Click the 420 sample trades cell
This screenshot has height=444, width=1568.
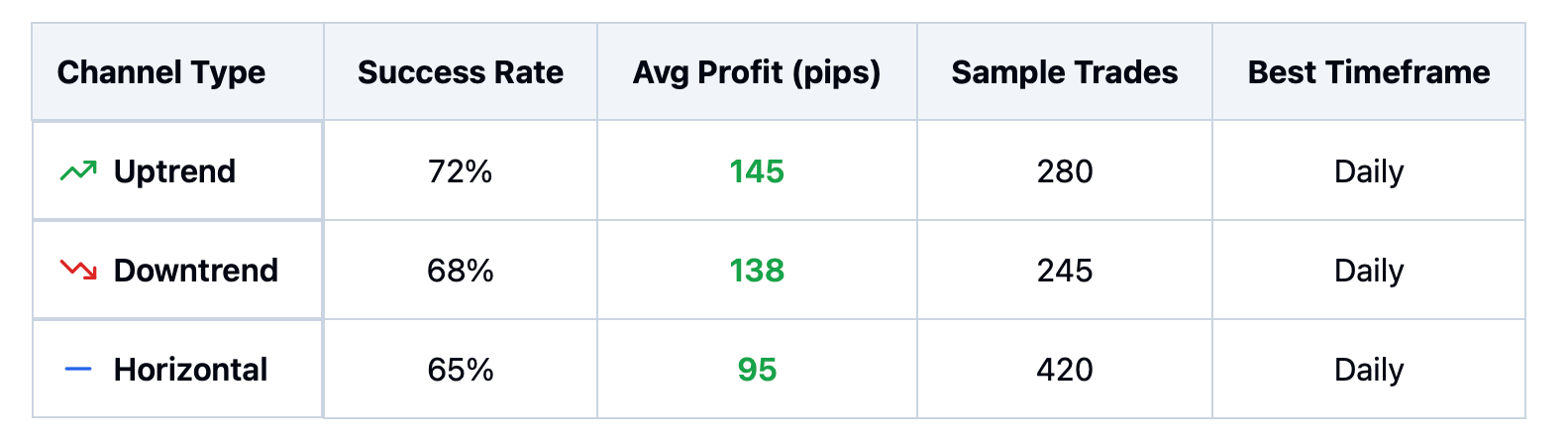(1065, 370)
